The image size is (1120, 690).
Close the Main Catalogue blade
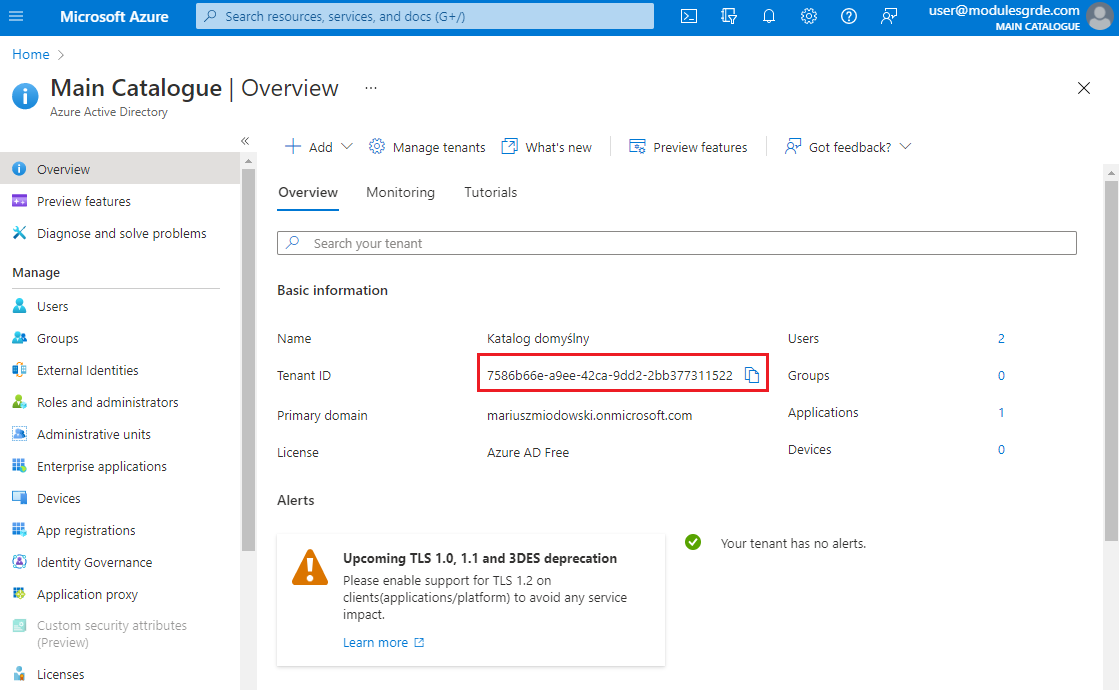[x=1084, y=88]
